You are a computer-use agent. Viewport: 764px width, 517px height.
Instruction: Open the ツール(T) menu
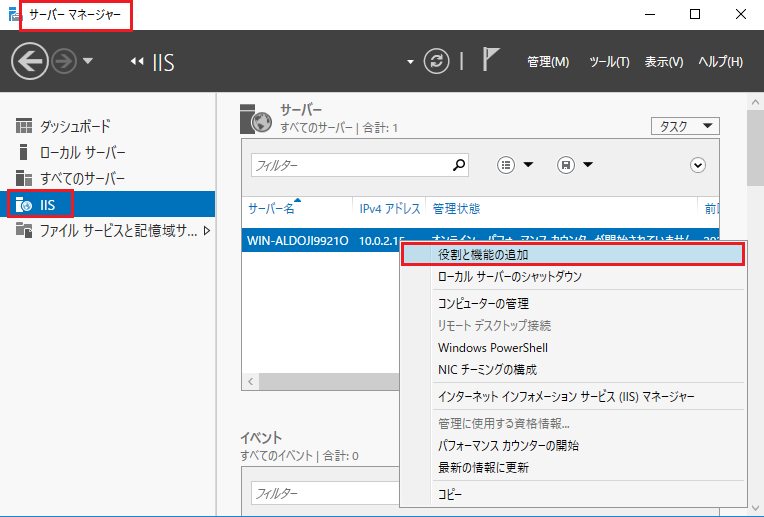coord(609,62)
